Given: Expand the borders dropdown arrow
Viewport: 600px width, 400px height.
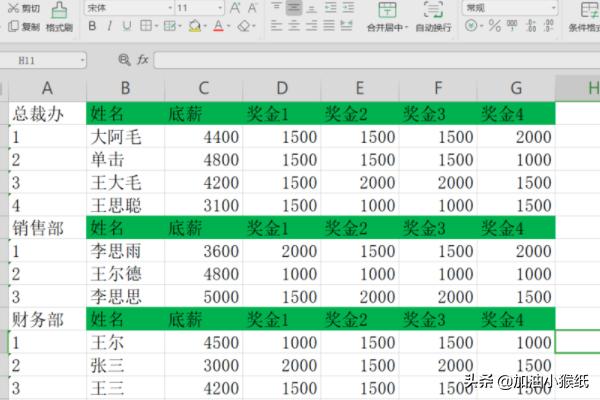Looking at the screenshot, I should (x=157, y=26).
